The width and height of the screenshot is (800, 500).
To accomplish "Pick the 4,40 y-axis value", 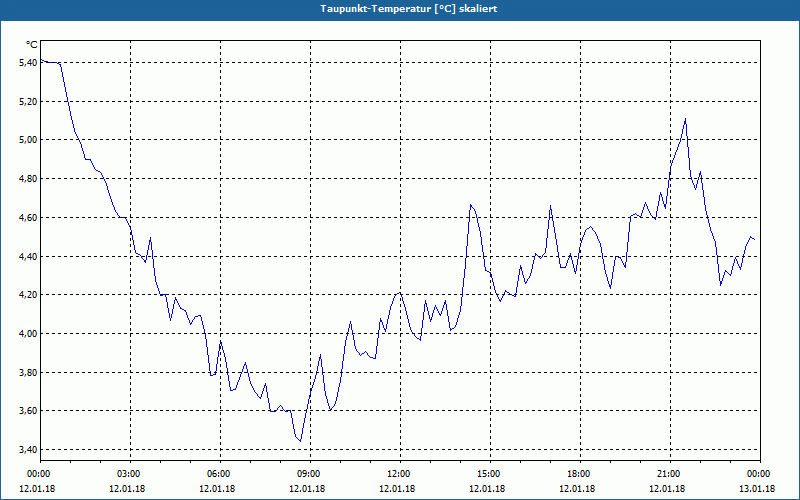I will coord(28,256).
